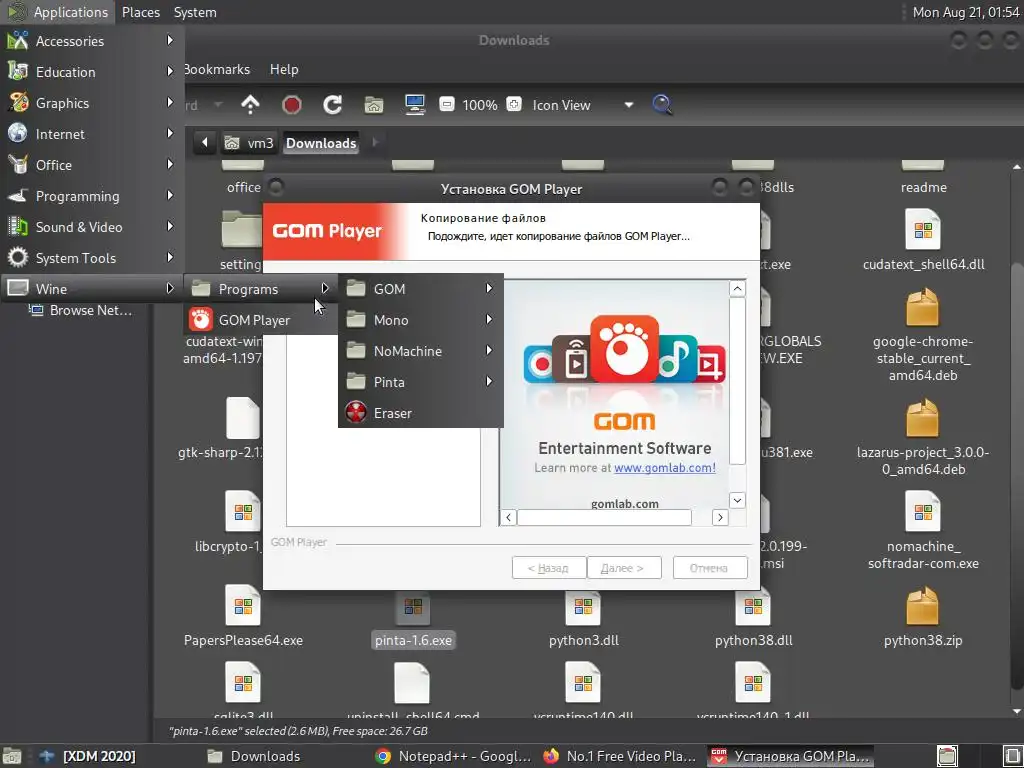1024x768 pixels.
Task: Launch GOM Player from Wine menu
Action: click(261, 320)
